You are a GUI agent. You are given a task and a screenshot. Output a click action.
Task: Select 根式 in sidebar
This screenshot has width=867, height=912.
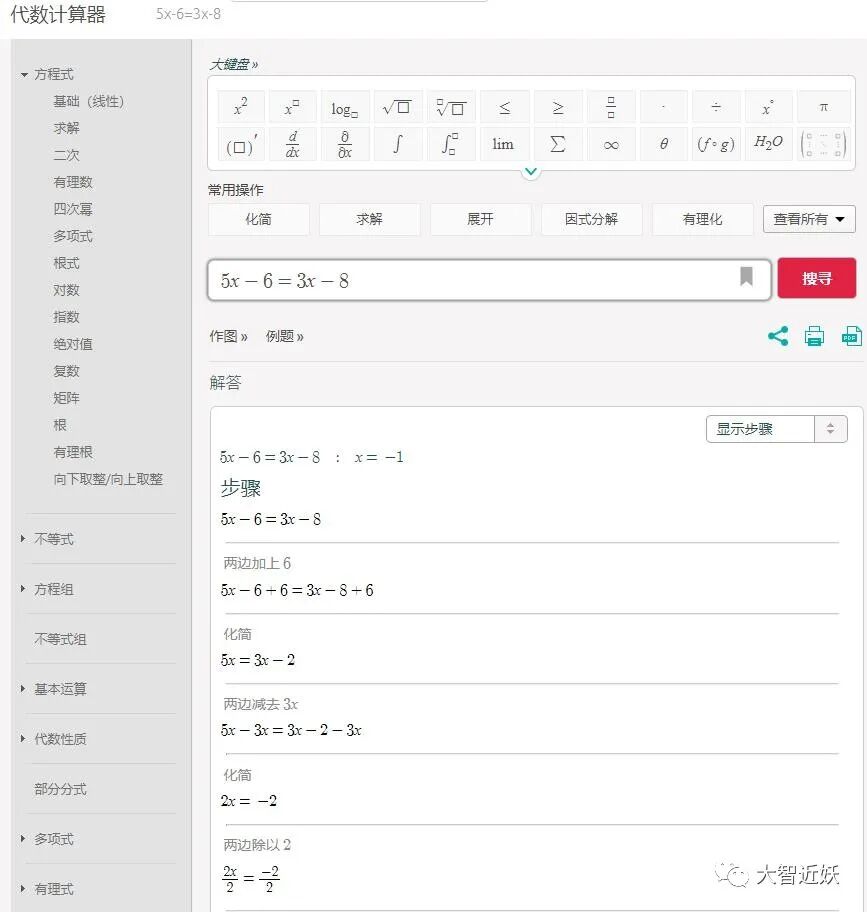pos(66,263)
